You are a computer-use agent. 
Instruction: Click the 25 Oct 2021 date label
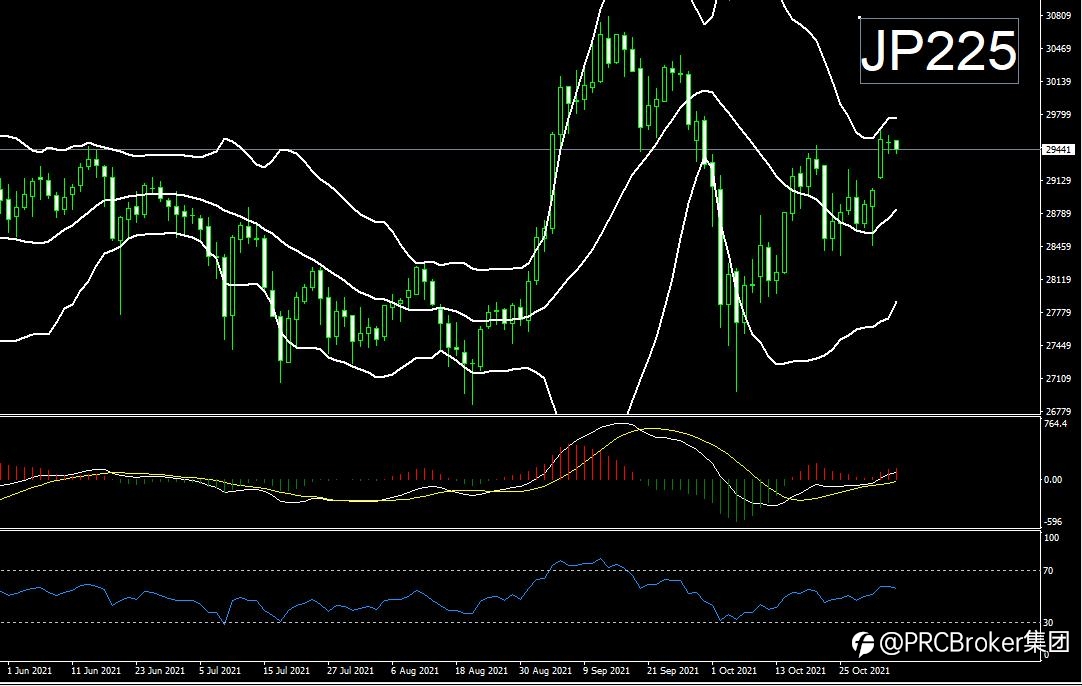pos(865,670)
